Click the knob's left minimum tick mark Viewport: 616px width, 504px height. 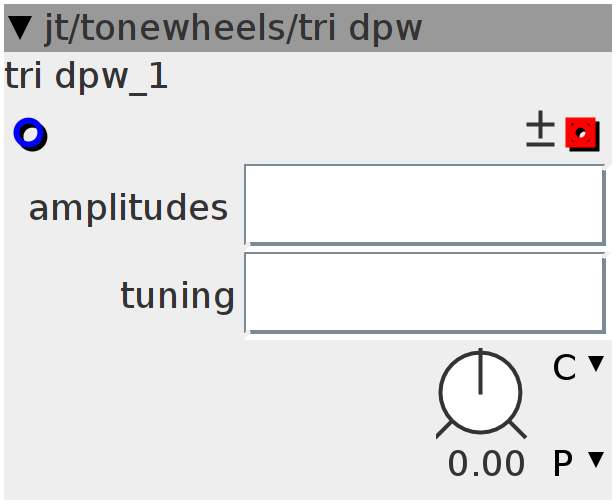pos(444,430)
